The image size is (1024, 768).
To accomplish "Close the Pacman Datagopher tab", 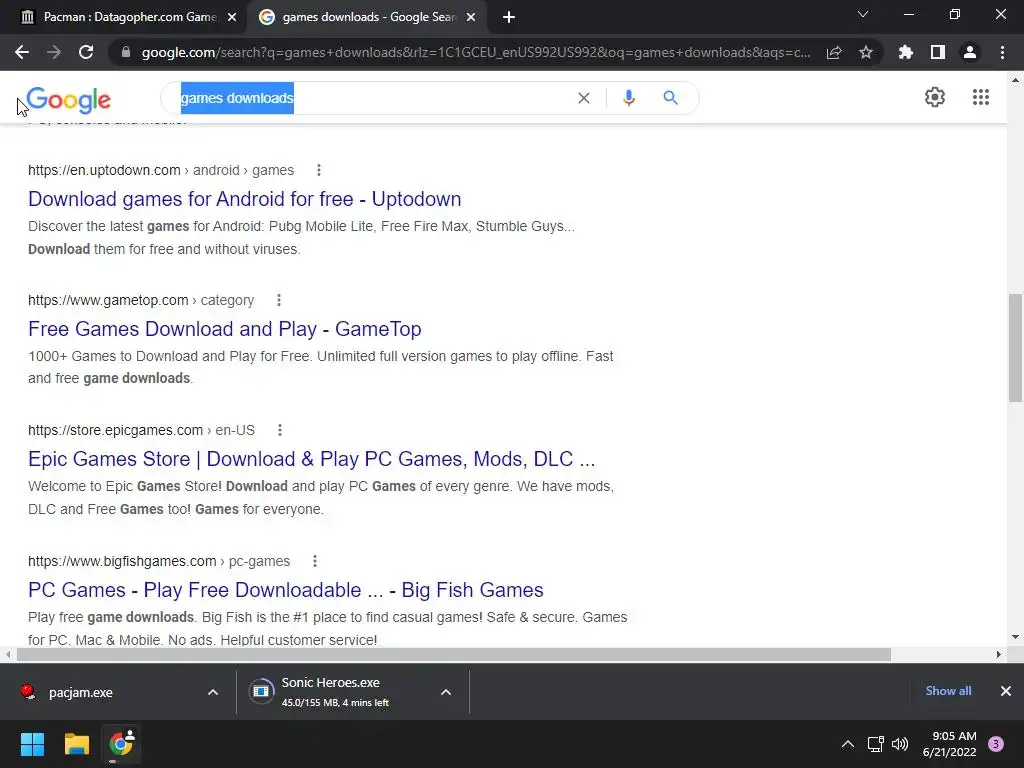I will click(232, 18).
